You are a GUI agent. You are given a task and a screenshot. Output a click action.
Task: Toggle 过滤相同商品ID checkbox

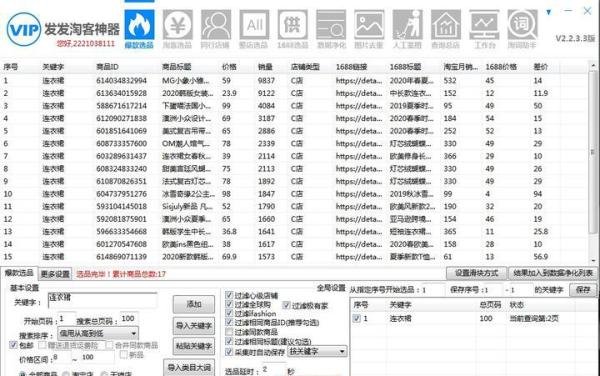(229, 322)
